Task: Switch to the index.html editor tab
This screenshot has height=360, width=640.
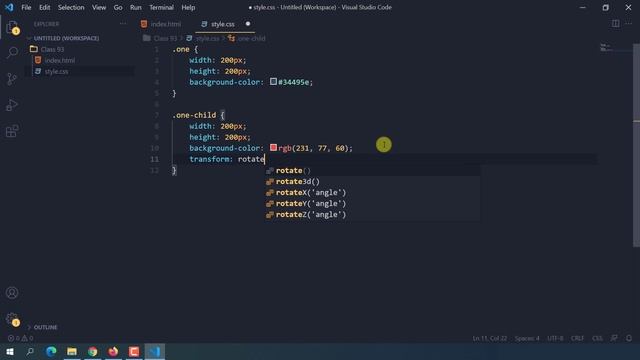Action: point(166,24)
